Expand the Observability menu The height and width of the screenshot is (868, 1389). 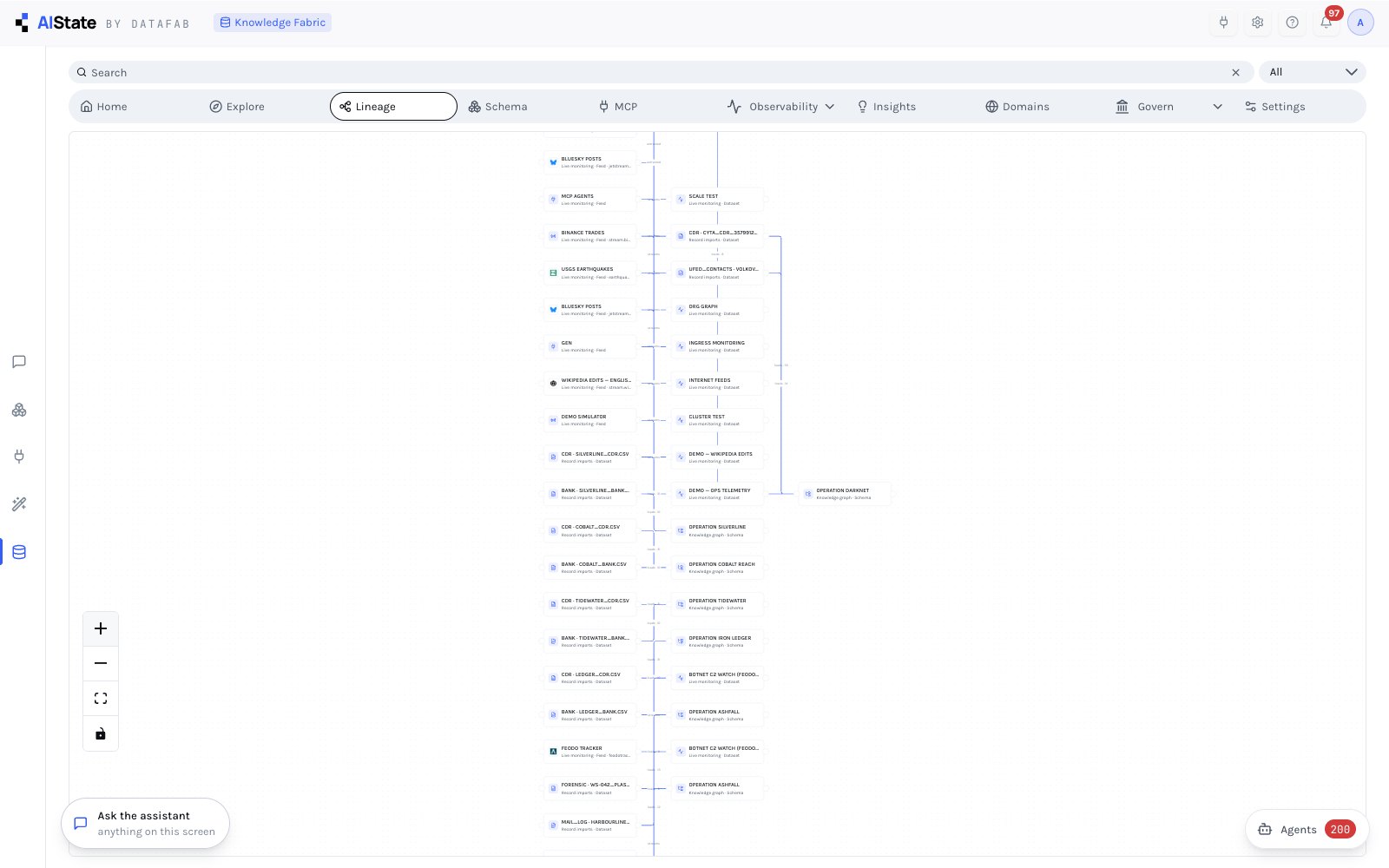[x=780, y=107]
